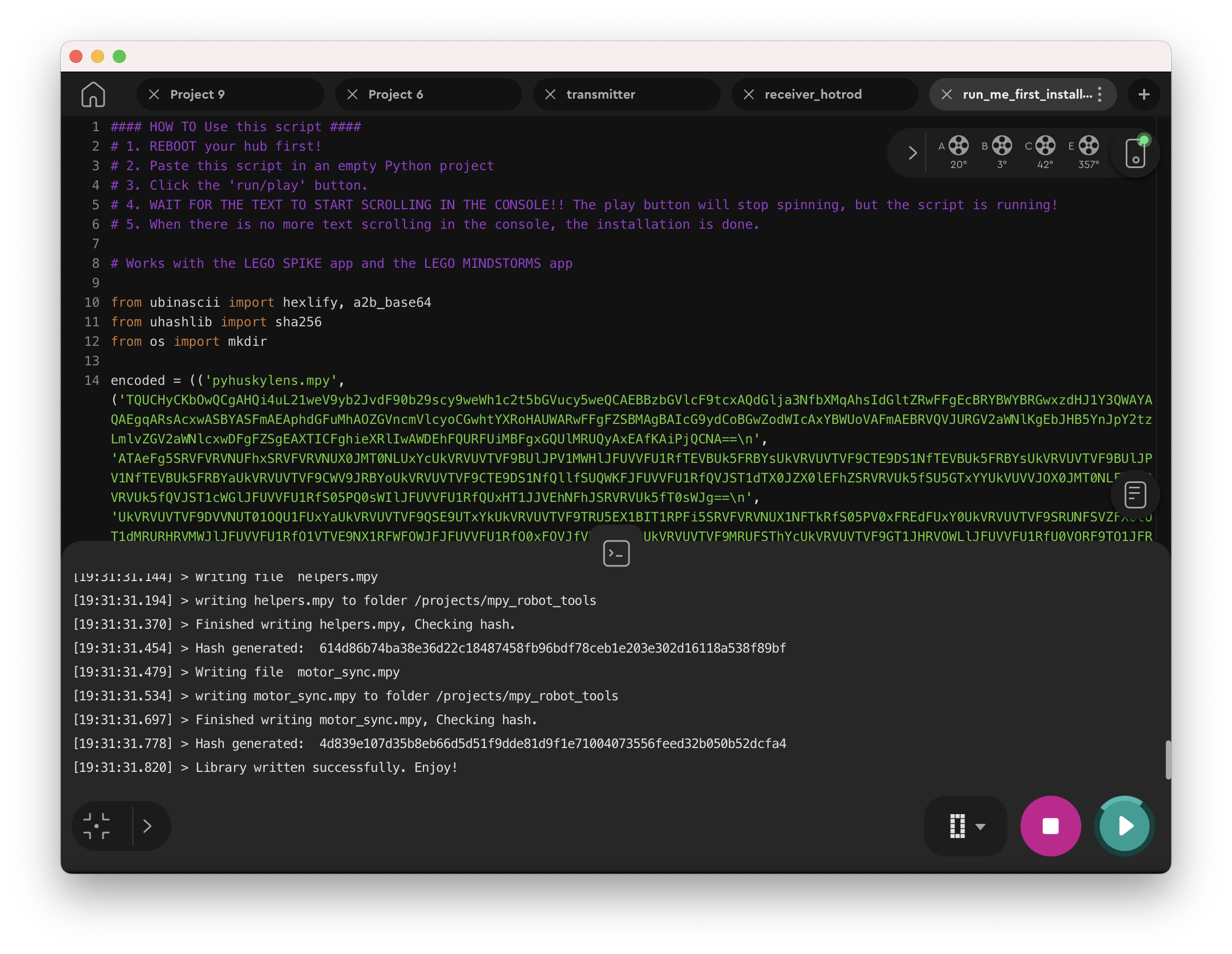
Task: Close the transmitter tab
Action: 550,94
